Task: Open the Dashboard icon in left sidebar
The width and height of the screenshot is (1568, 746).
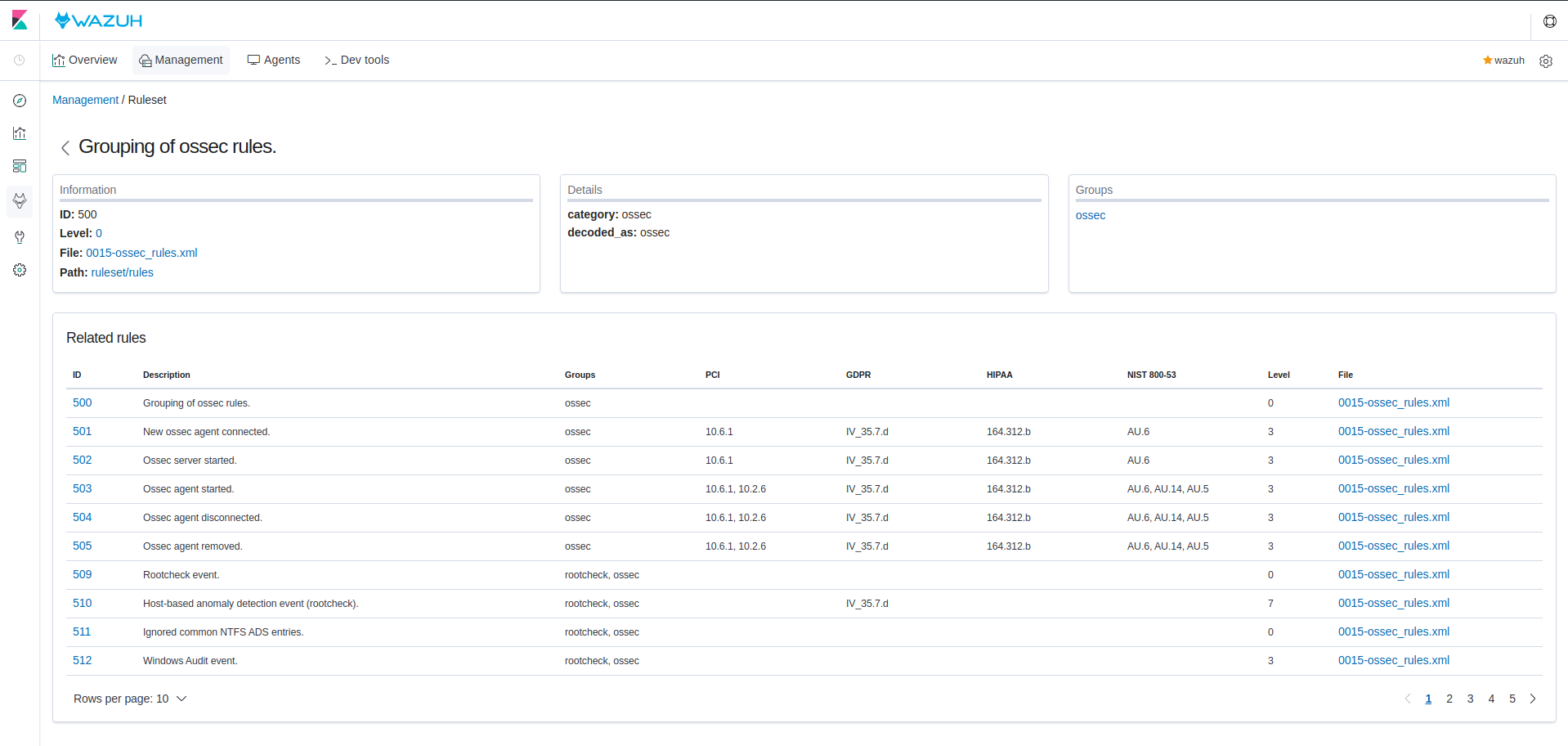Action: 19,166
